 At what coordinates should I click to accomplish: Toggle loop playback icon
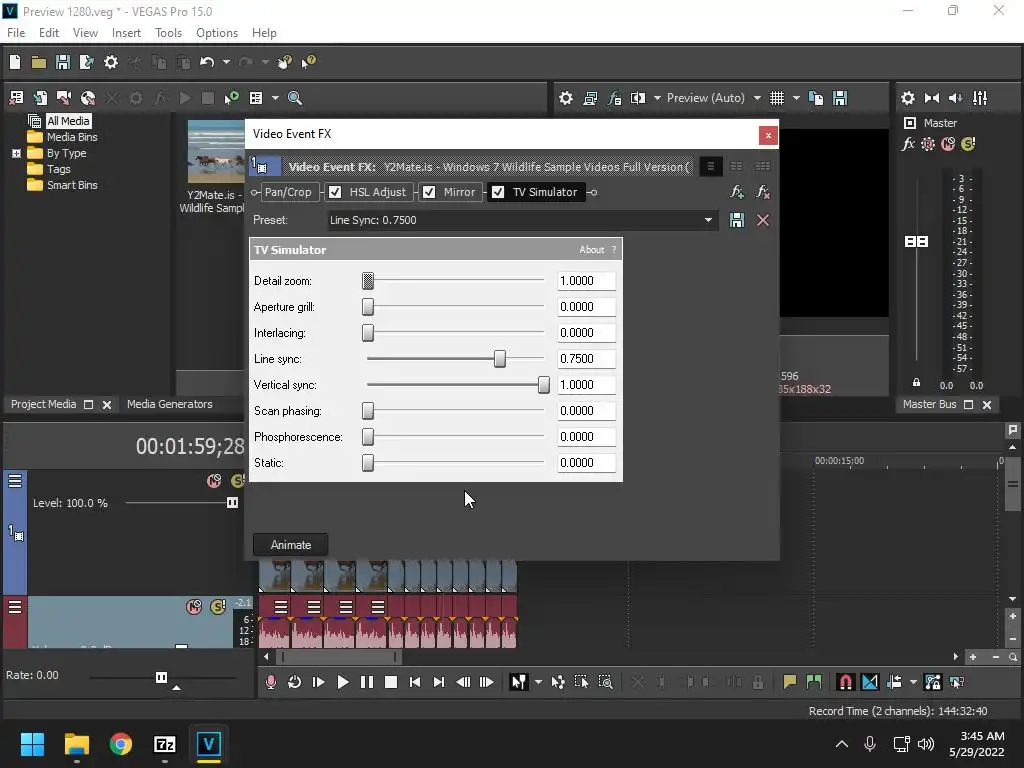(294, 682)
